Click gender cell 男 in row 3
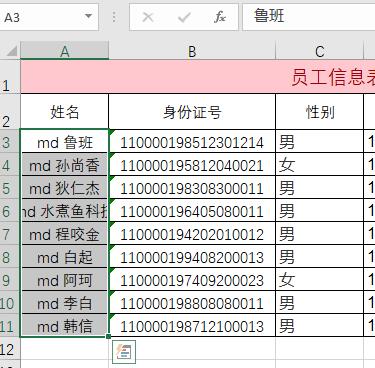Viewport: 375px width, 368px height. point(320,142)
